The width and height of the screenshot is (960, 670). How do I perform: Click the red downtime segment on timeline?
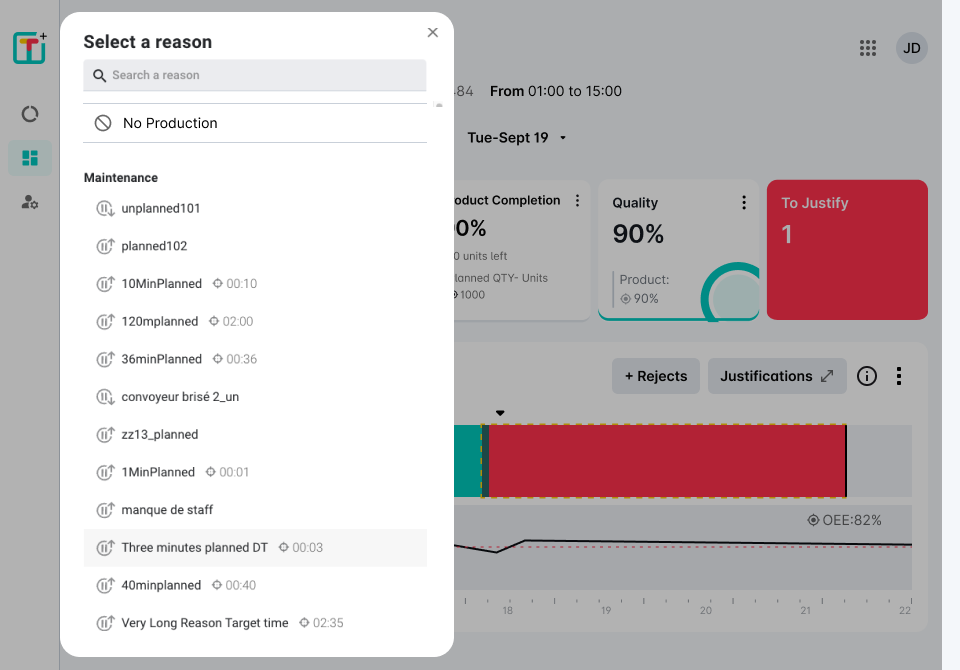pos(665,461)
